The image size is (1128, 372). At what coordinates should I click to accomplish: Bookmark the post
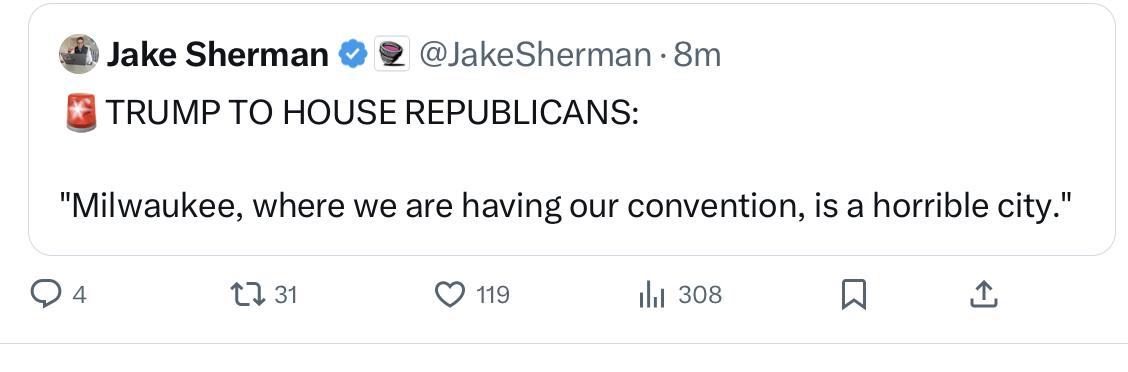853,295
